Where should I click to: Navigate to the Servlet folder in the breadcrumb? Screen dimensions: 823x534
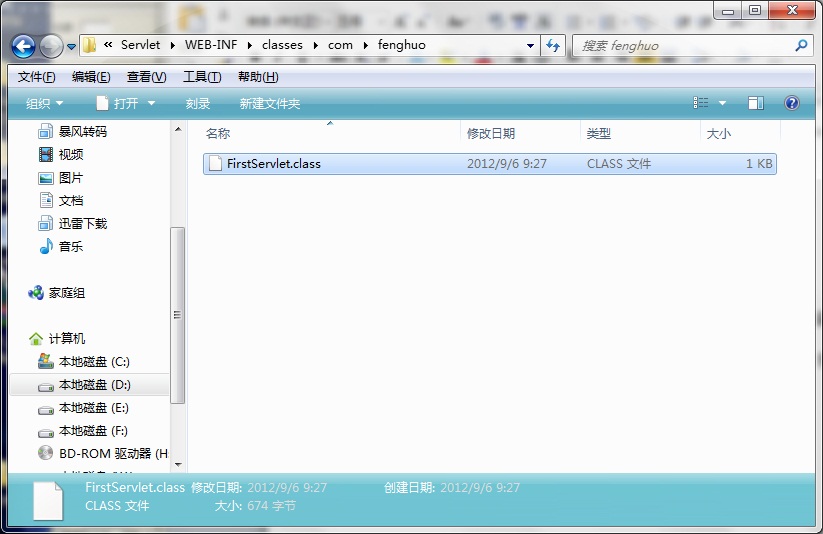coord(140,45)
